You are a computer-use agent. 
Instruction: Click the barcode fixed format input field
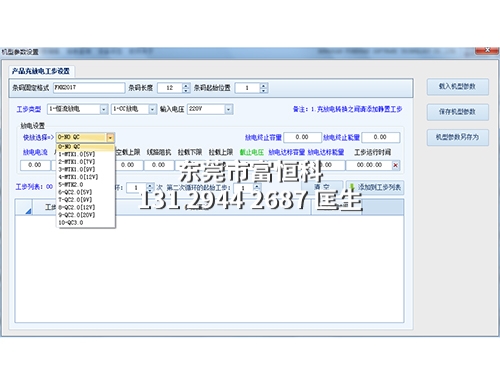(x=89, y=88)
